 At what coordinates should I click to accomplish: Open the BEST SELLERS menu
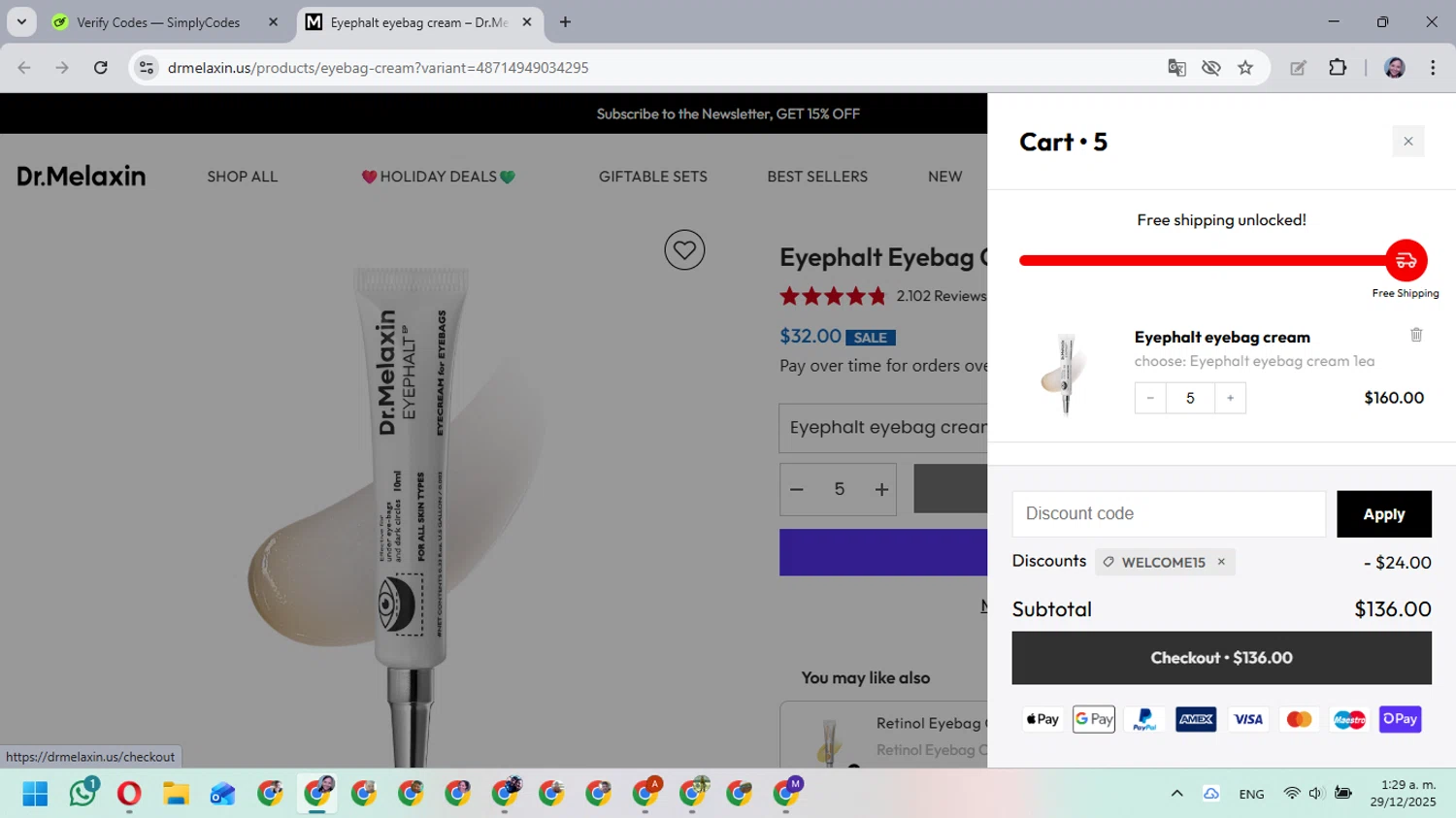coord(817,177)
